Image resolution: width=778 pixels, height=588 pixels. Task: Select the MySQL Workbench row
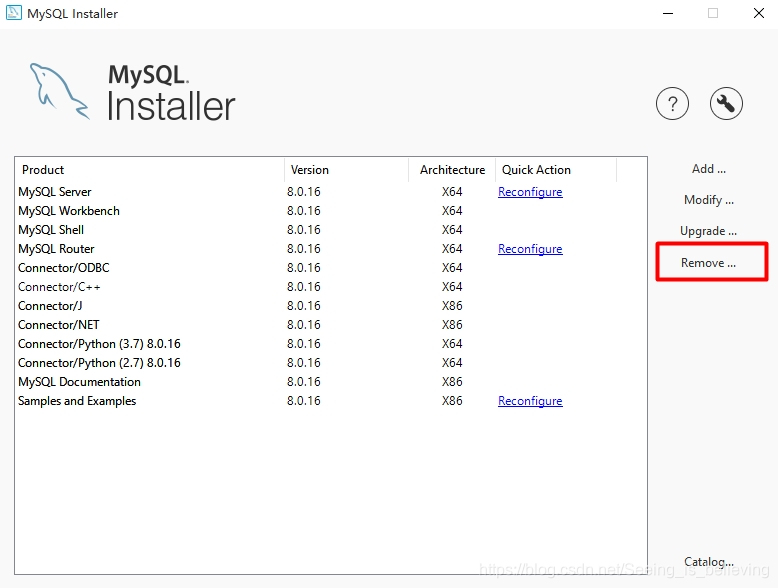pos(330,211)
